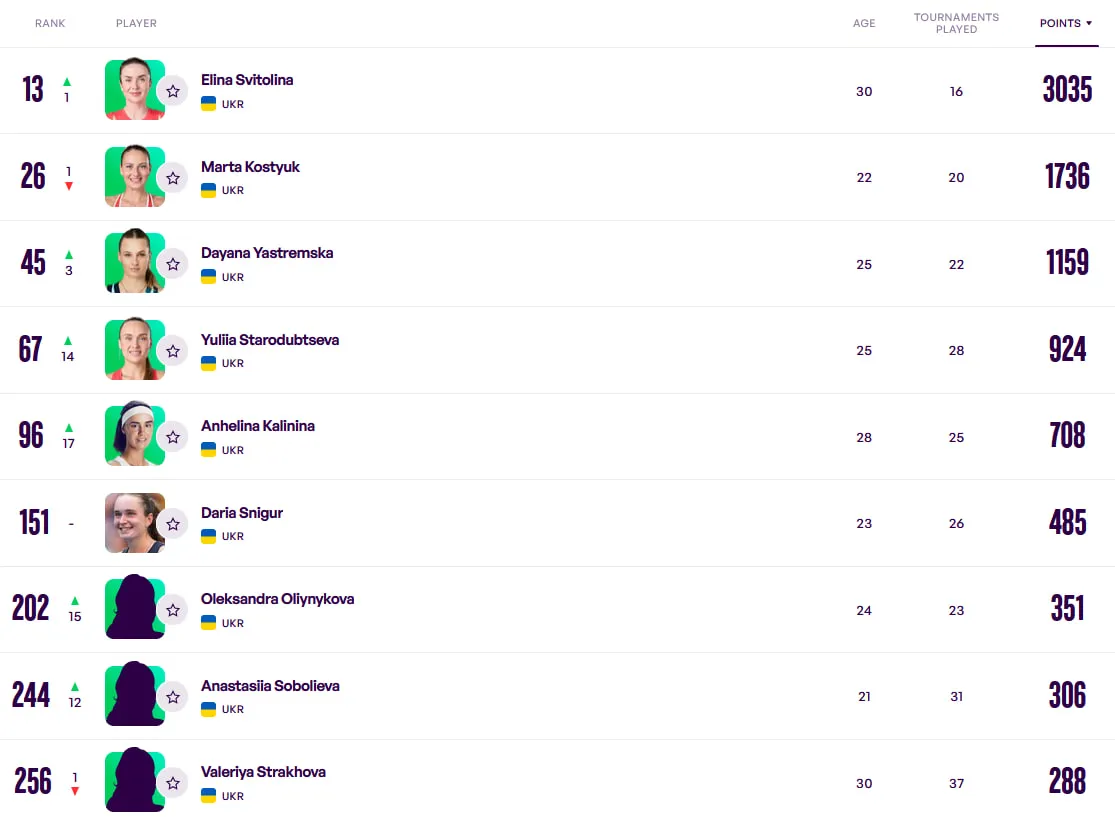This screenshot has height=817, width=1115.
Task: Click the RANK column header
Action: point(50,23)
